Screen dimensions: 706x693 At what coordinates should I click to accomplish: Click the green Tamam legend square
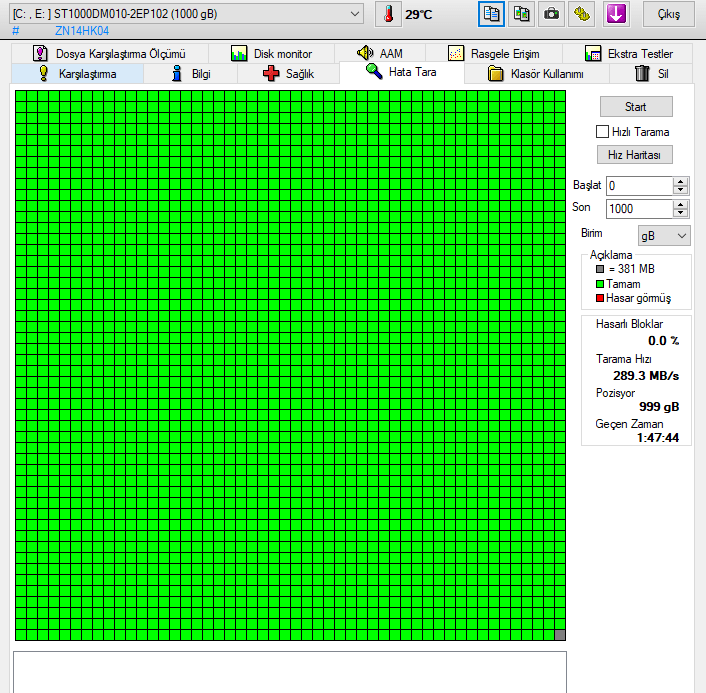pos(600,284)
